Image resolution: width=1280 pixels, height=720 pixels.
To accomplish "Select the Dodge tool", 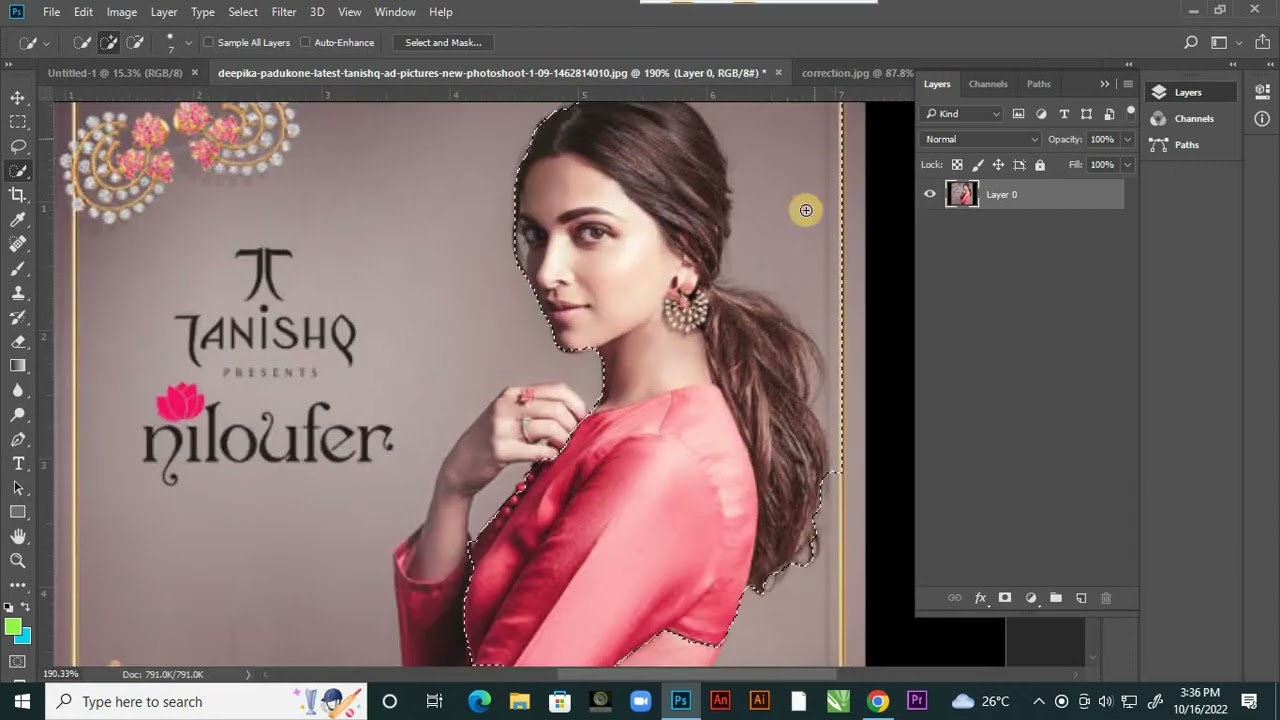I will 18,415.
